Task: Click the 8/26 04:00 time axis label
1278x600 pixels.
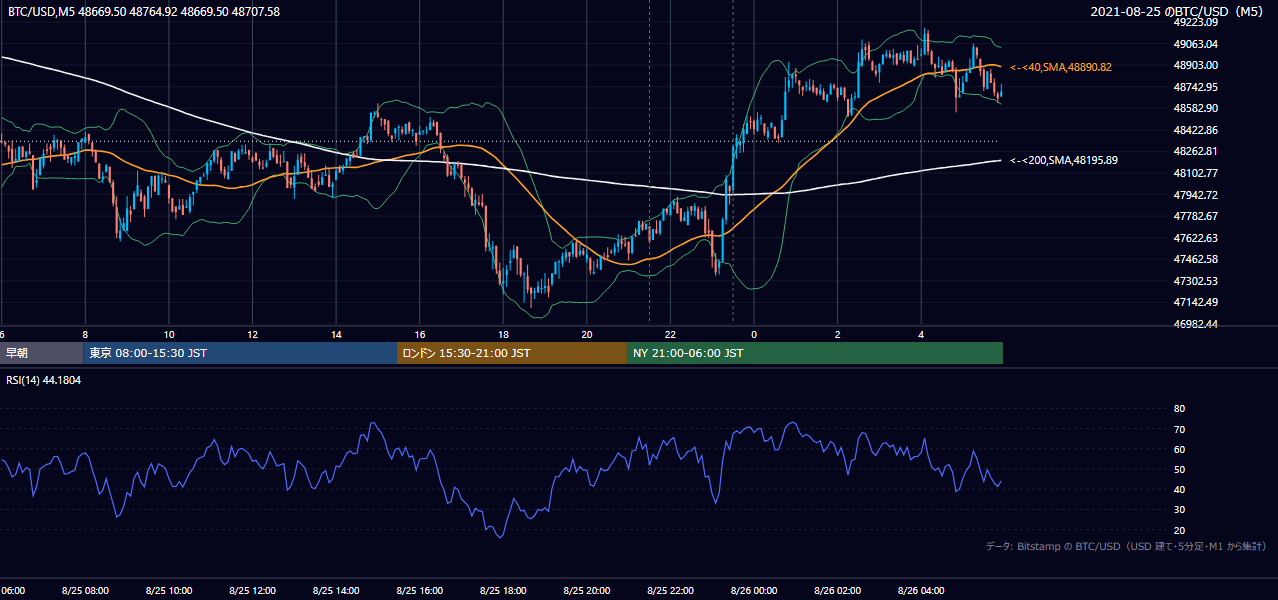Action: click(x=921, y=591)
